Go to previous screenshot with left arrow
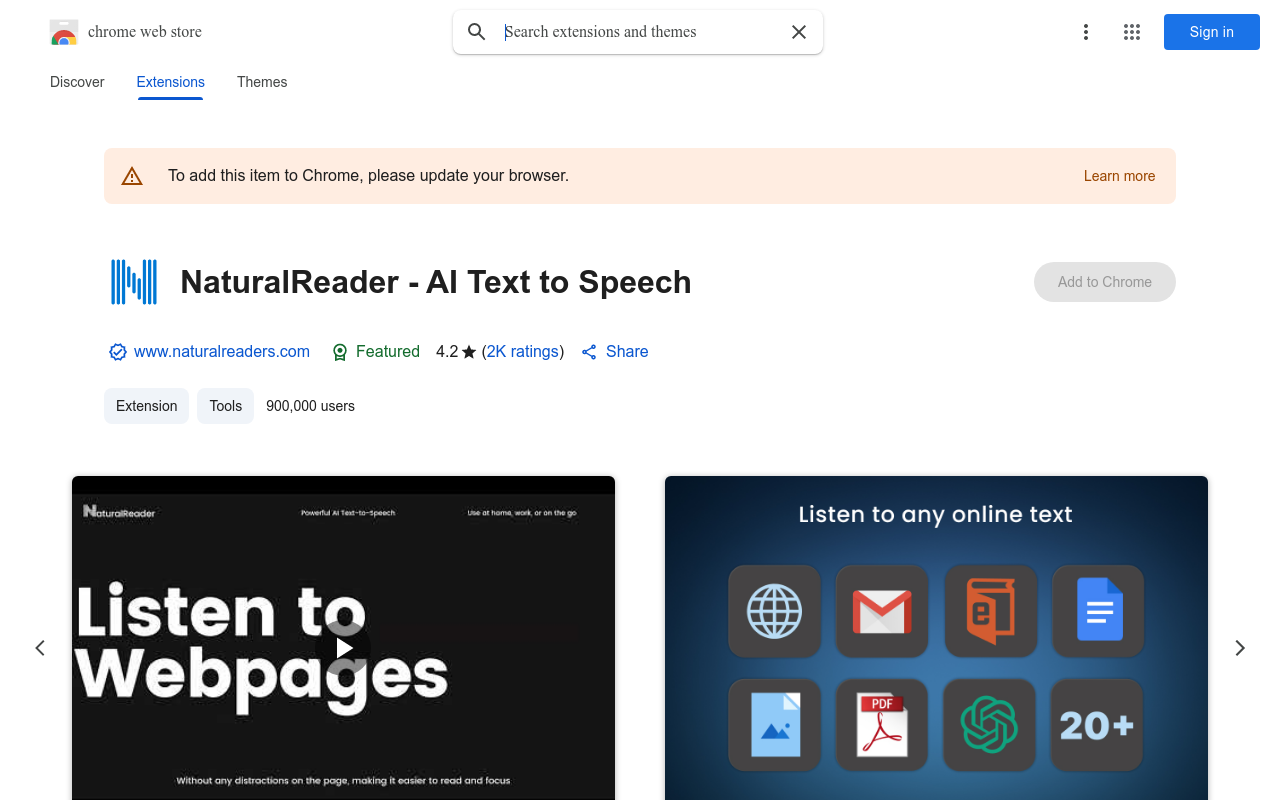Viewport: 1280px width, 800px height. 40,648
